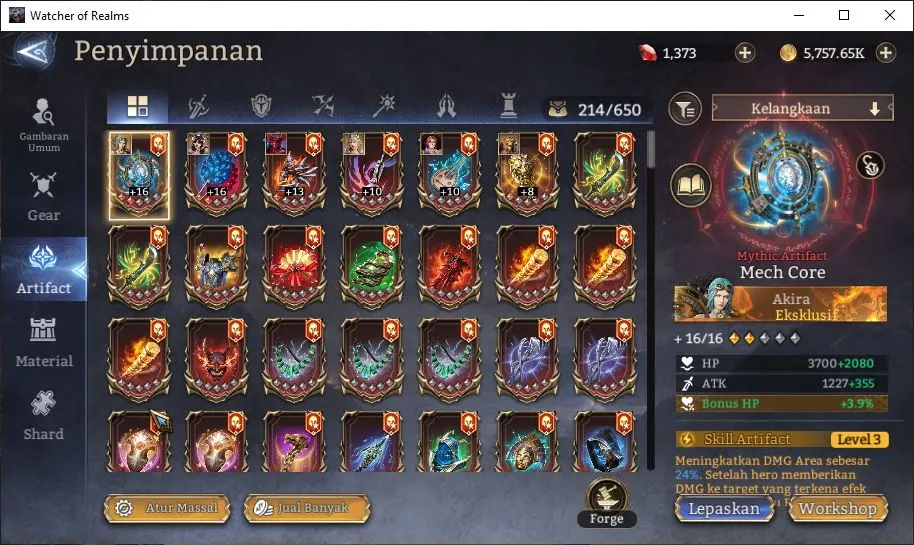Click the Lepaskan button
The width and height of the screenshot is (914, 545).
[724, 508]
